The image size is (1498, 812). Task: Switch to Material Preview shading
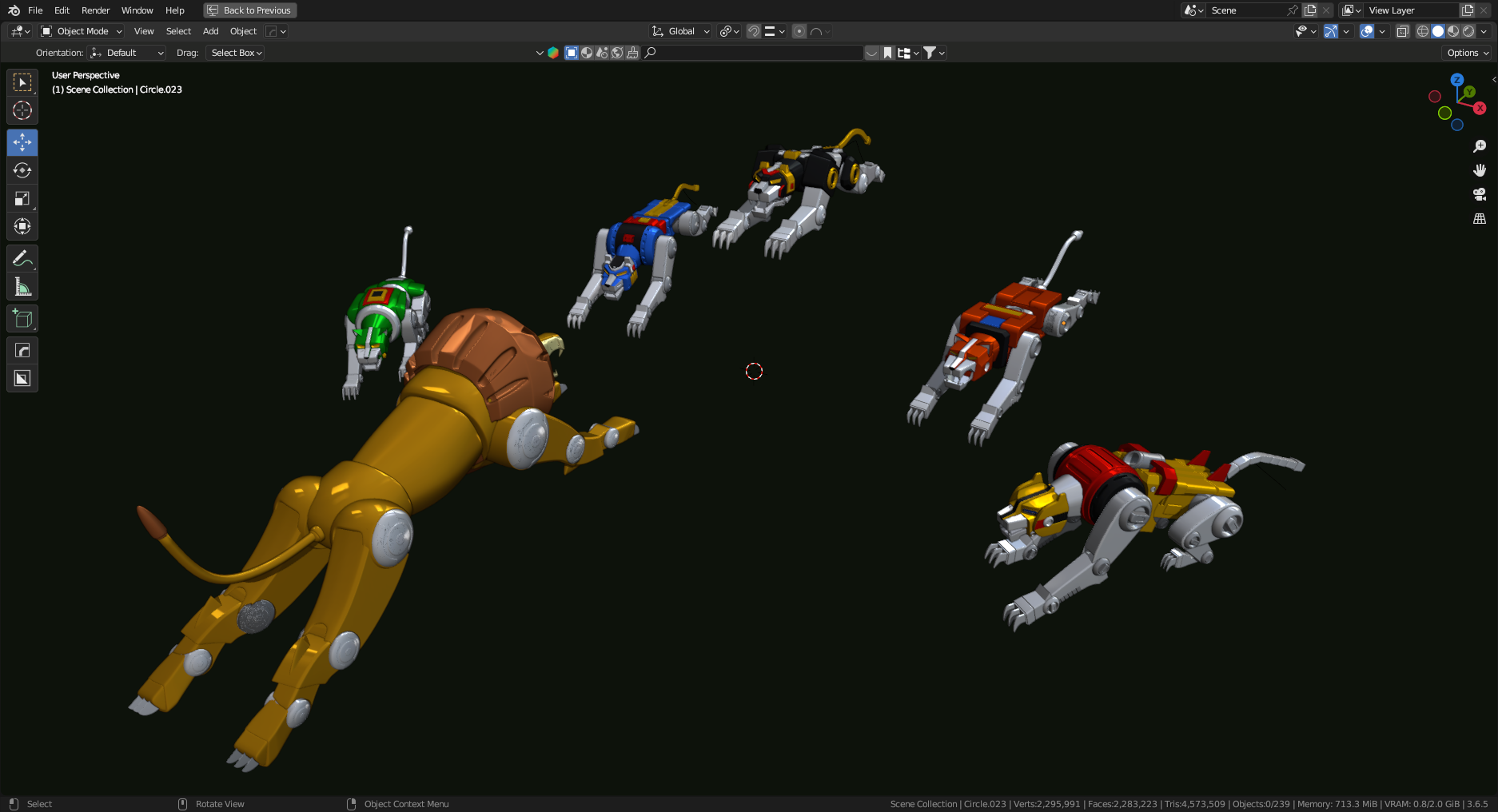tap(1453, 31)
